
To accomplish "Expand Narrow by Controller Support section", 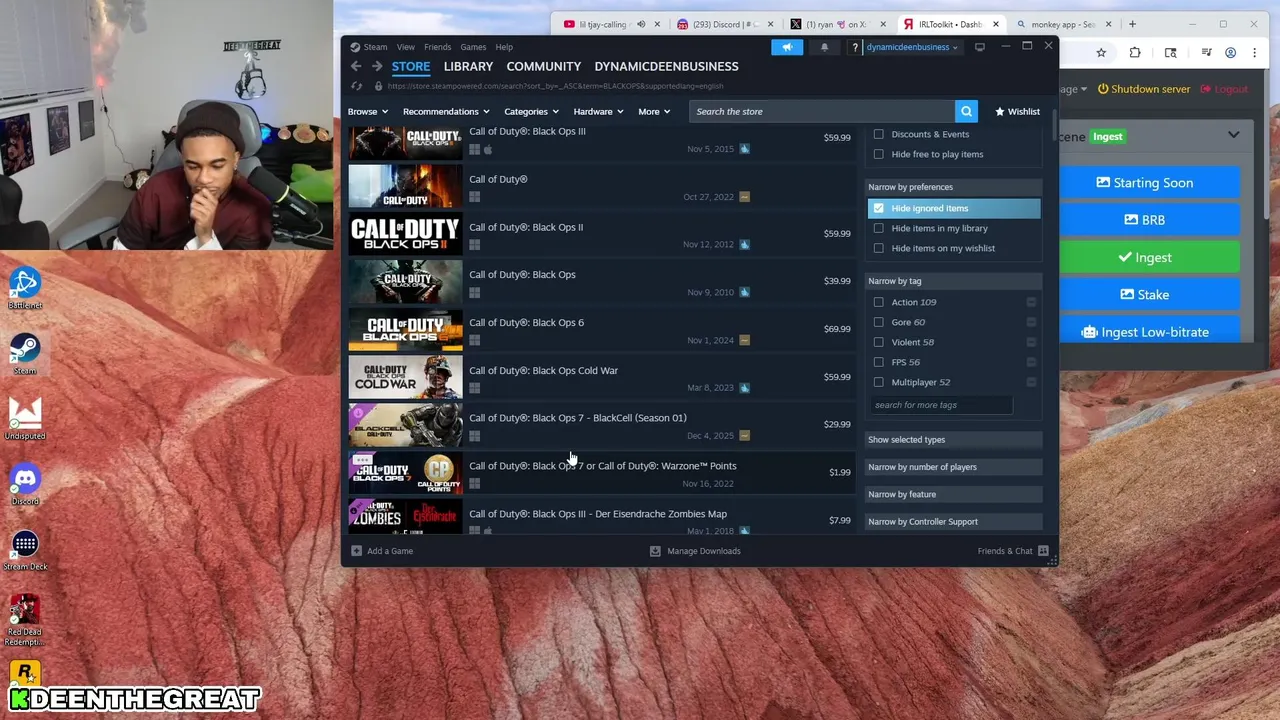I will tap(953, 521).
